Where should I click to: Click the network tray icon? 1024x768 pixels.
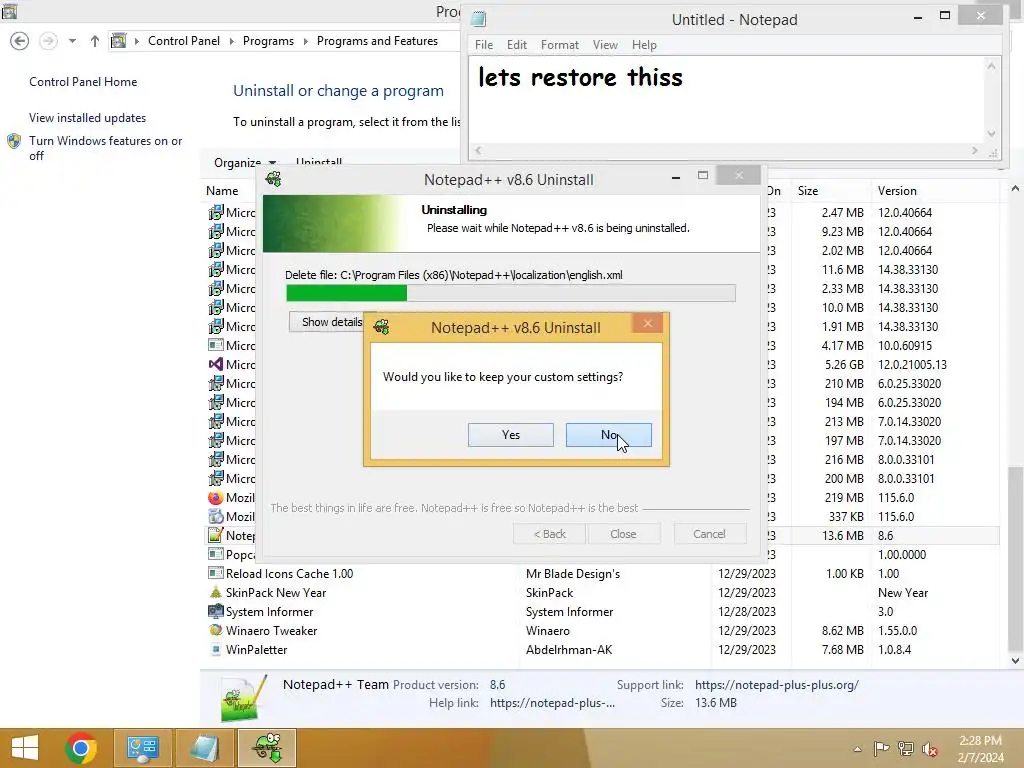click(905, 748)
